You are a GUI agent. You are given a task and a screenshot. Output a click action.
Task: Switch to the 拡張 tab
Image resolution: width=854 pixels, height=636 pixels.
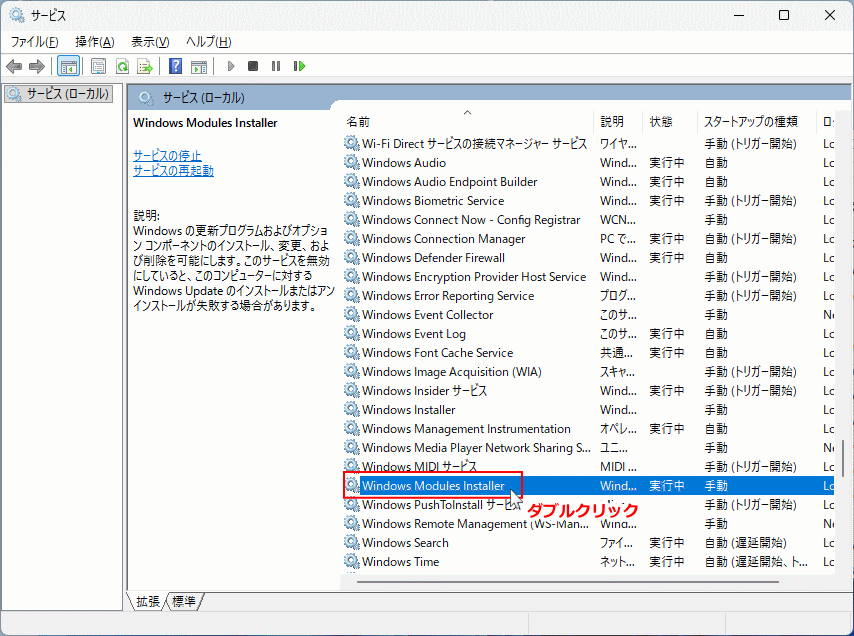148,601
